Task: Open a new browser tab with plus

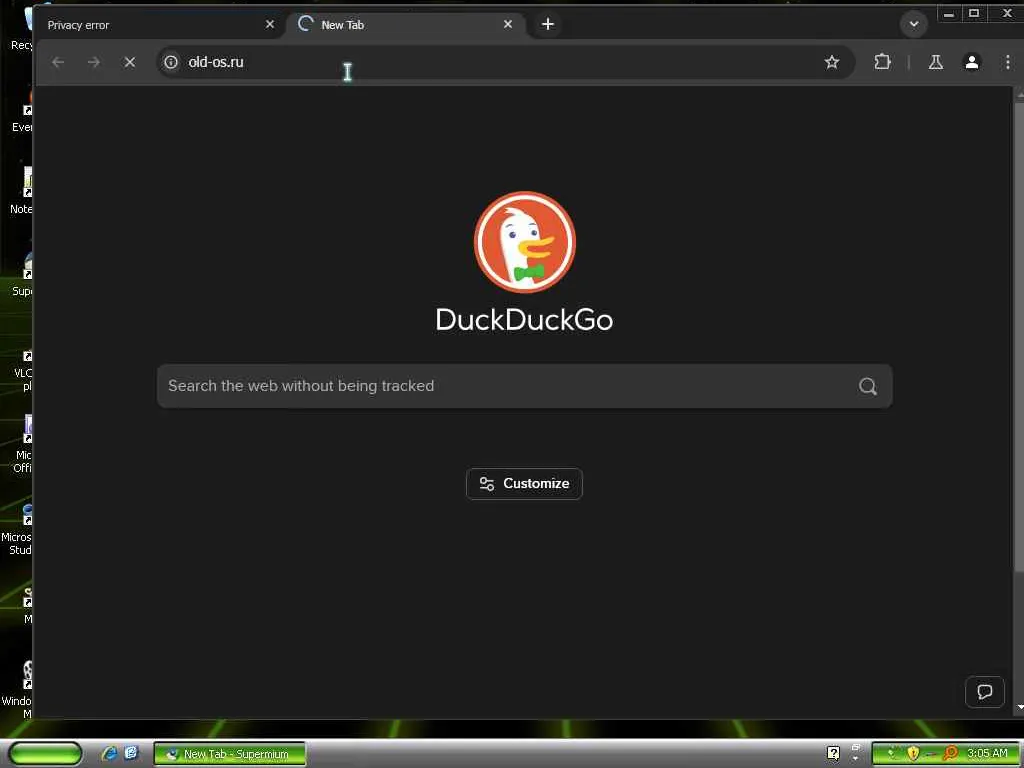Action: pos(548,24)
